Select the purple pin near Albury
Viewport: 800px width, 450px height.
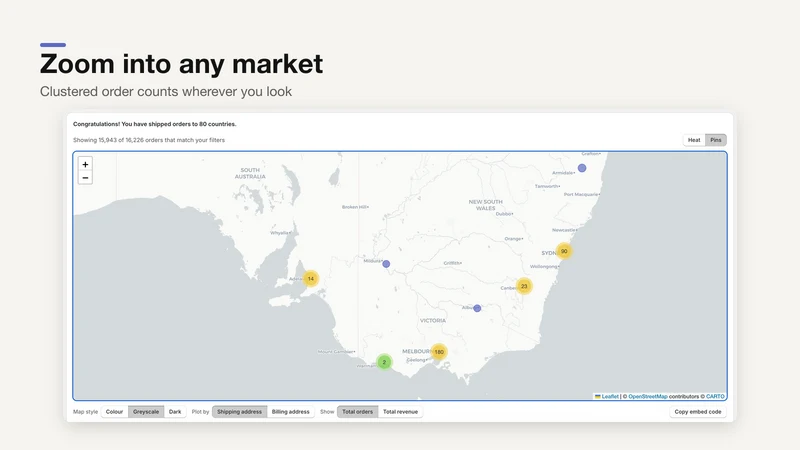477,308
